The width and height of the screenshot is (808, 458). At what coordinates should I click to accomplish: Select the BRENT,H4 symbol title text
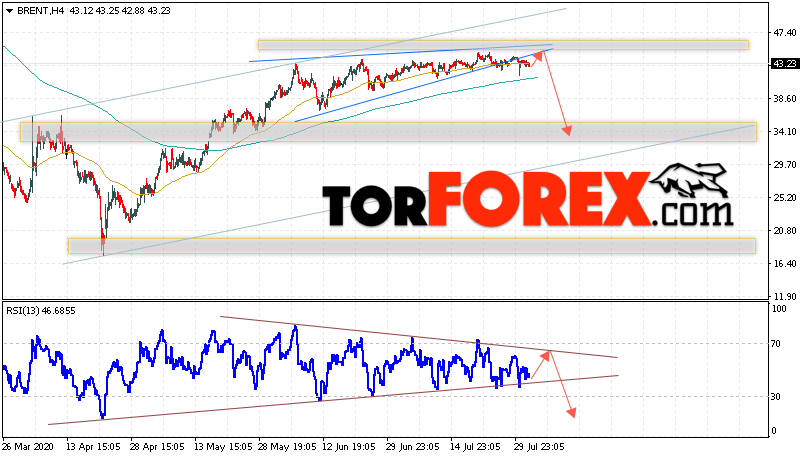coord(41,10)
